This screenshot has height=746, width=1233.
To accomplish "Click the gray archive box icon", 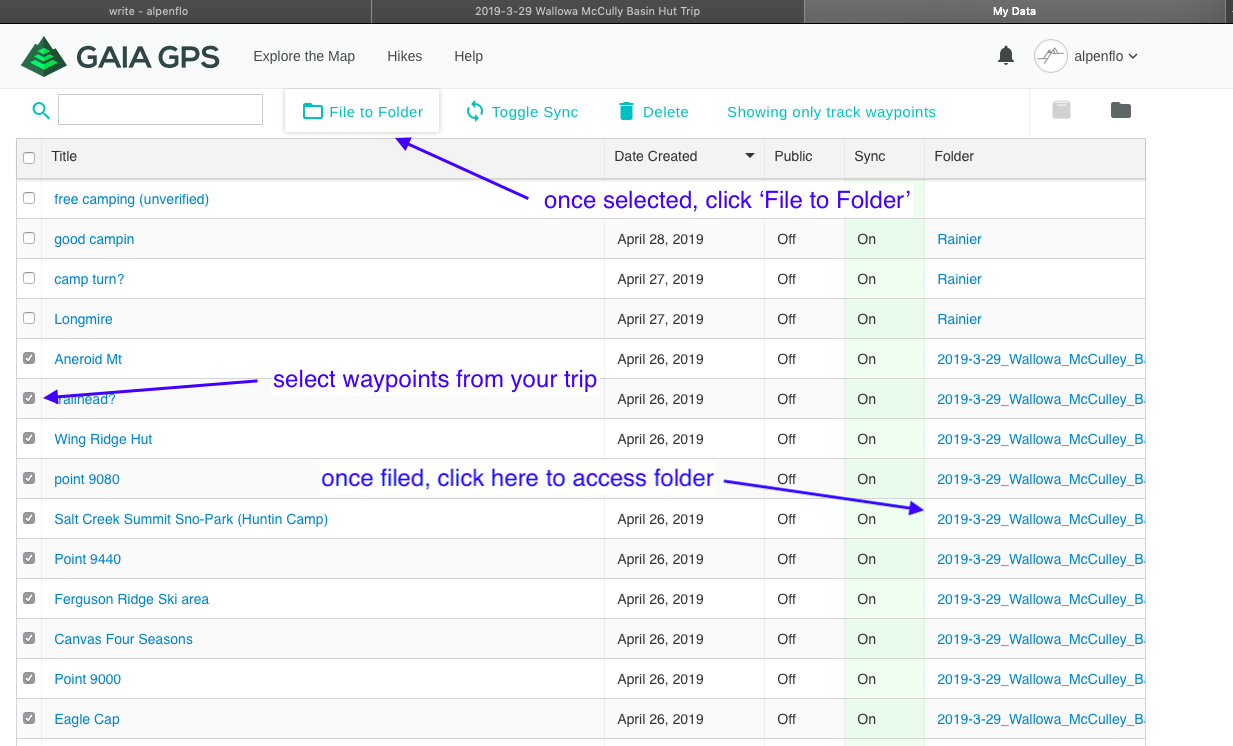I will [x=1061, y=110].
